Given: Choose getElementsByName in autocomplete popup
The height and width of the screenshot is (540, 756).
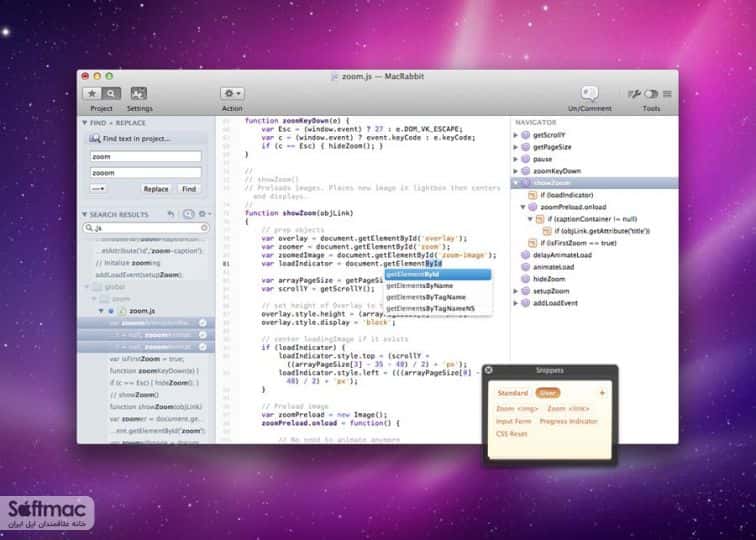Looking at the screenshot, I should 438,286.
